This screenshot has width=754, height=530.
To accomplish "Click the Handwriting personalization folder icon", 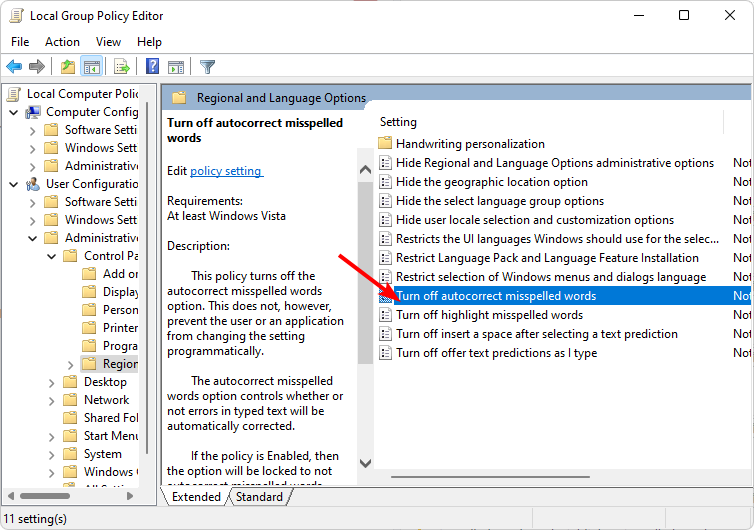I will (385, 143).
